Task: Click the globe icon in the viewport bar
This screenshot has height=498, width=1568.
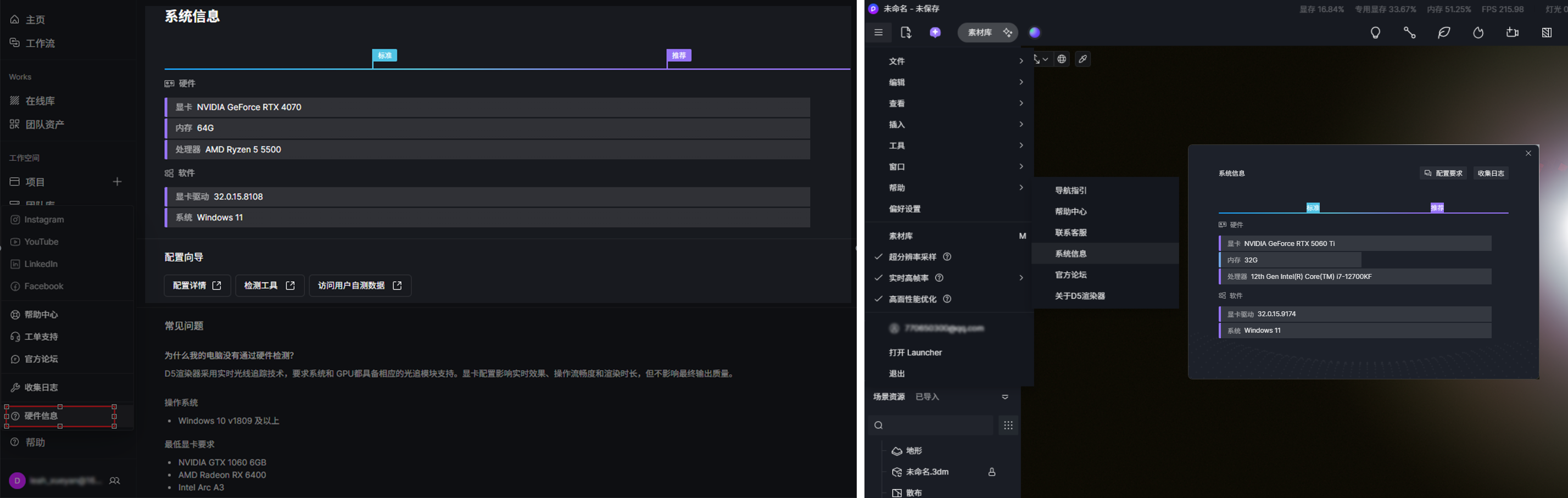Action: (1062, 59)
